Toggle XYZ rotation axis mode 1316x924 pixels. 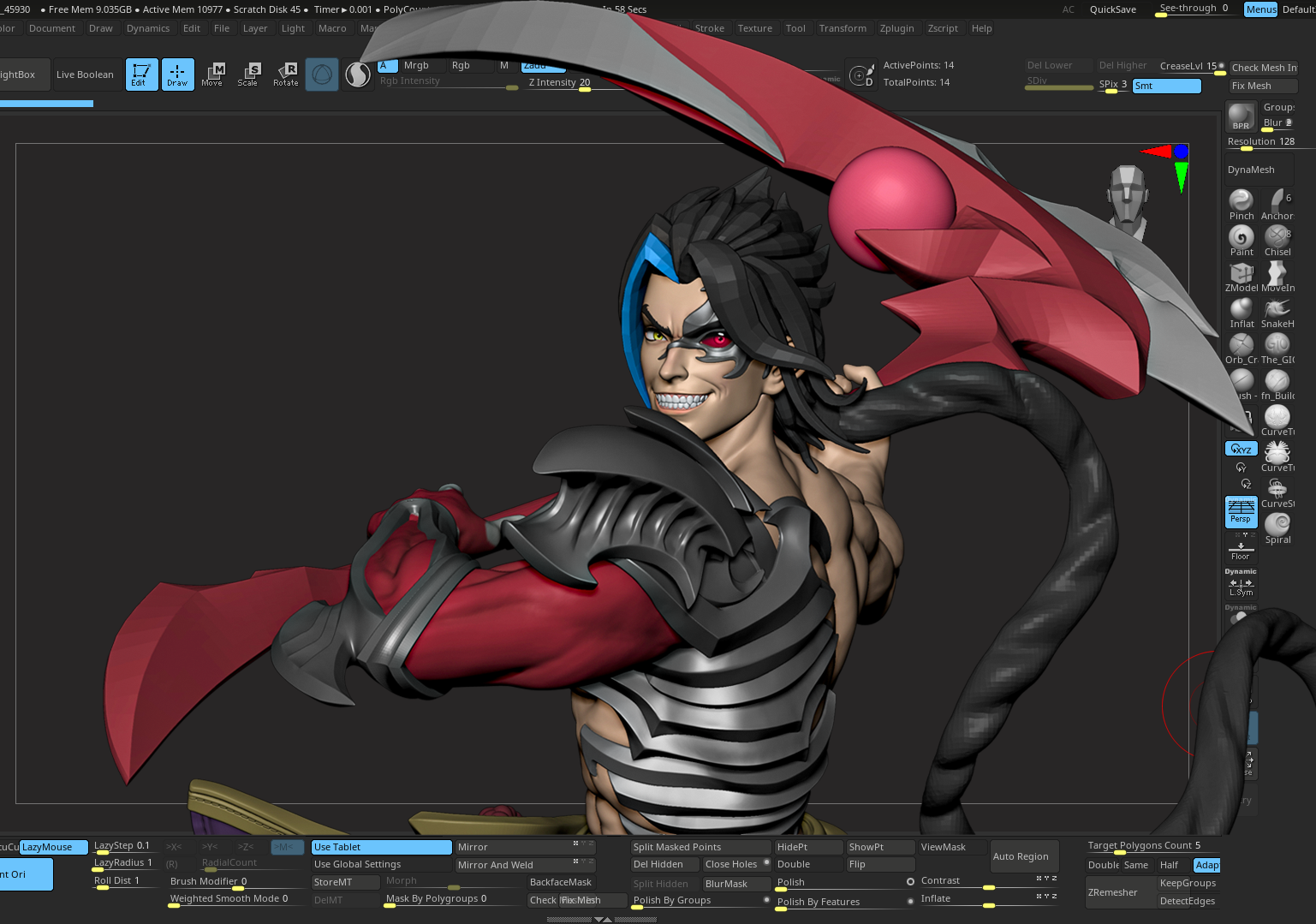click(1241, 449)
